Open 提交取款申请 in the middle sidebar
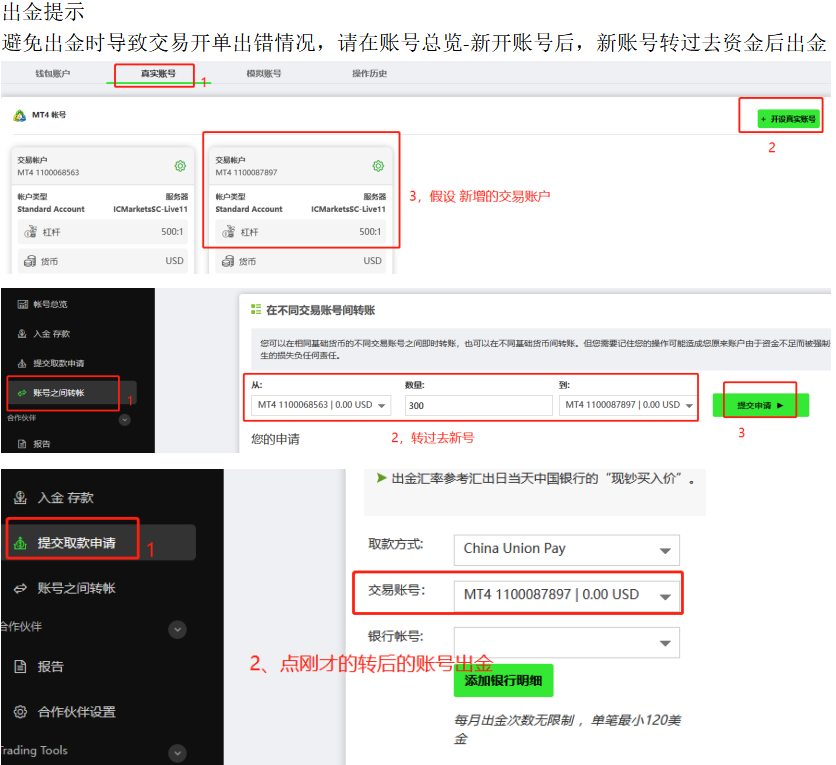This screenshot has height=765, width=836. (59, 364)
